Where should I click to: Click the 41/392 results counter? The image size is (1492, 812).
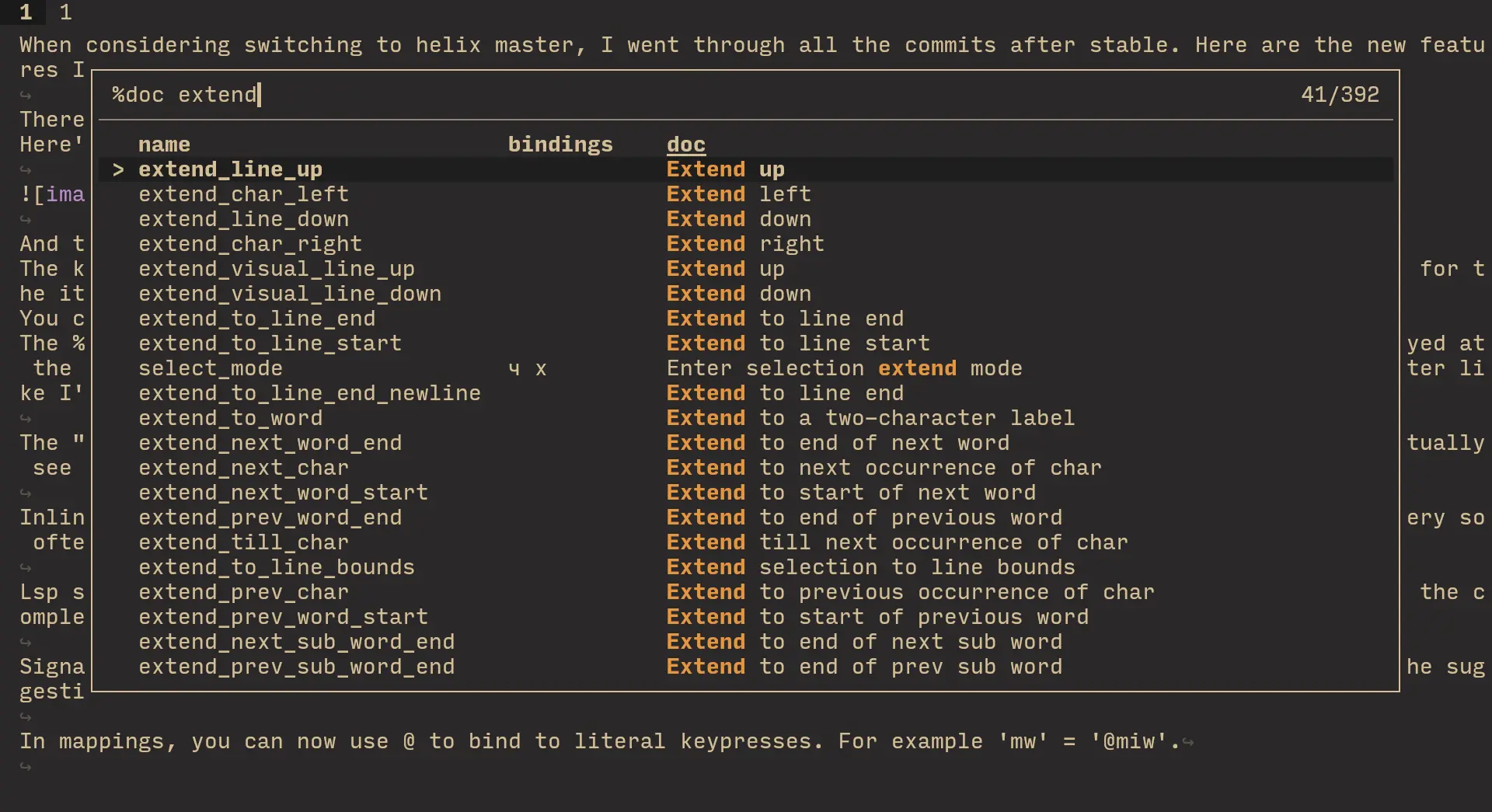click(x=1340, y=95)
